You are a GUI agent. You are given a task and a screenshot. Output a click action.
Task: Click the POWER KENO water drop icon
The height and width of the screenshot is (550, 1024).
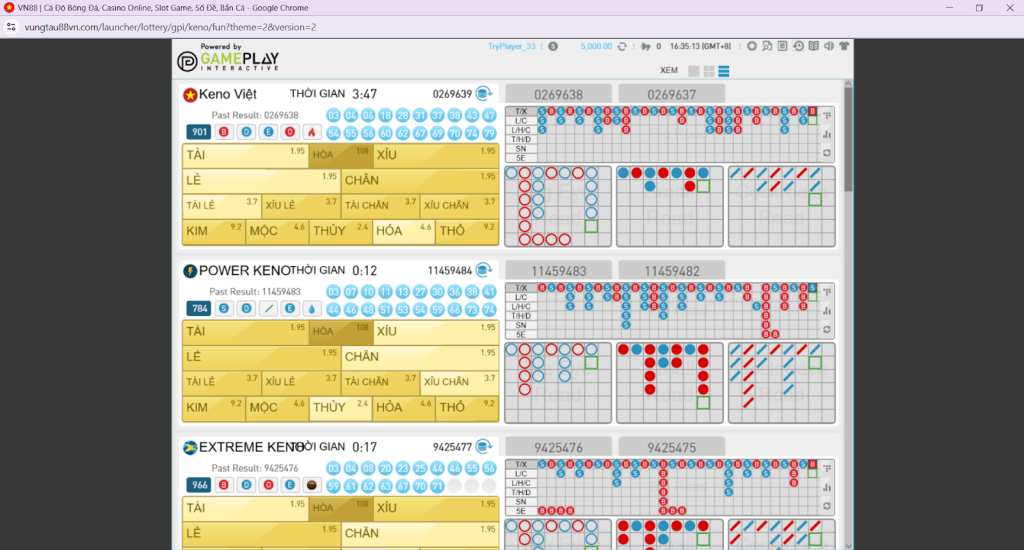coord(312,308)
